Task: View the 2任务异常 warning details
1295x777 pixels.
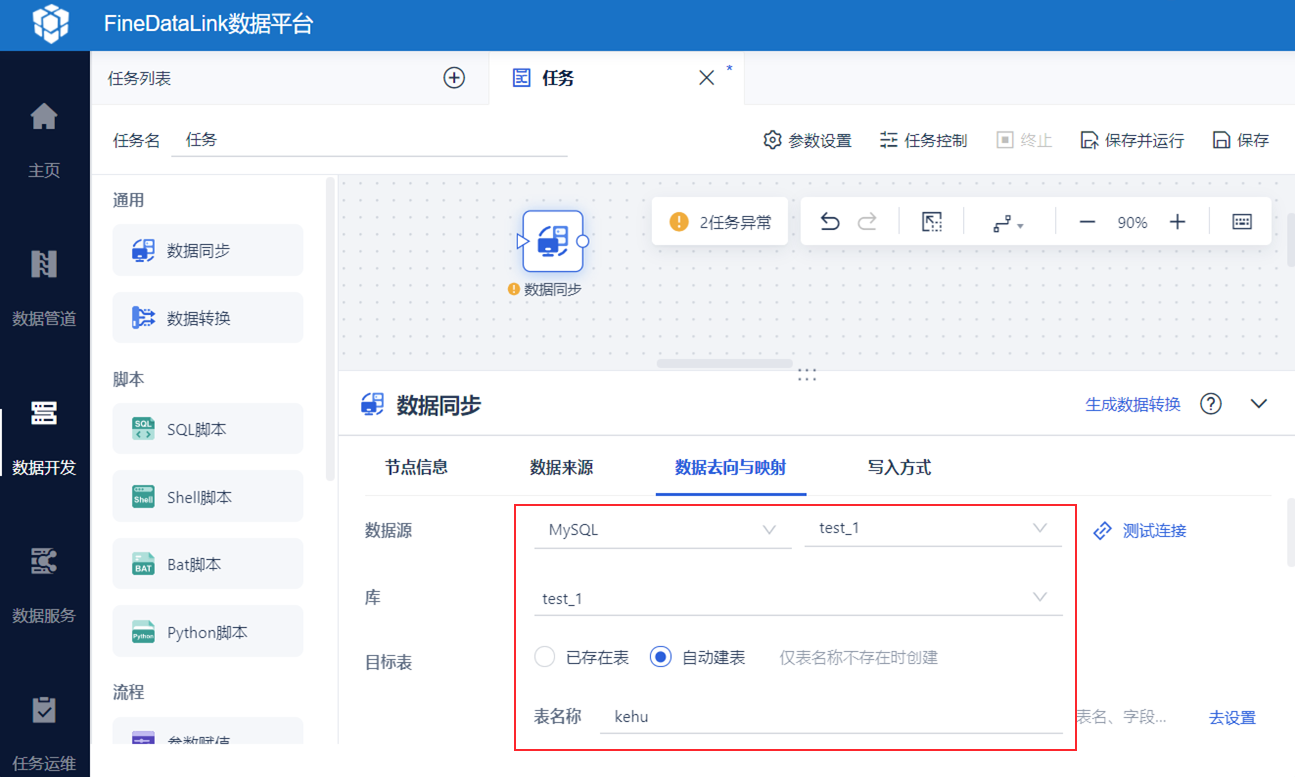Action: coord(721,222)
